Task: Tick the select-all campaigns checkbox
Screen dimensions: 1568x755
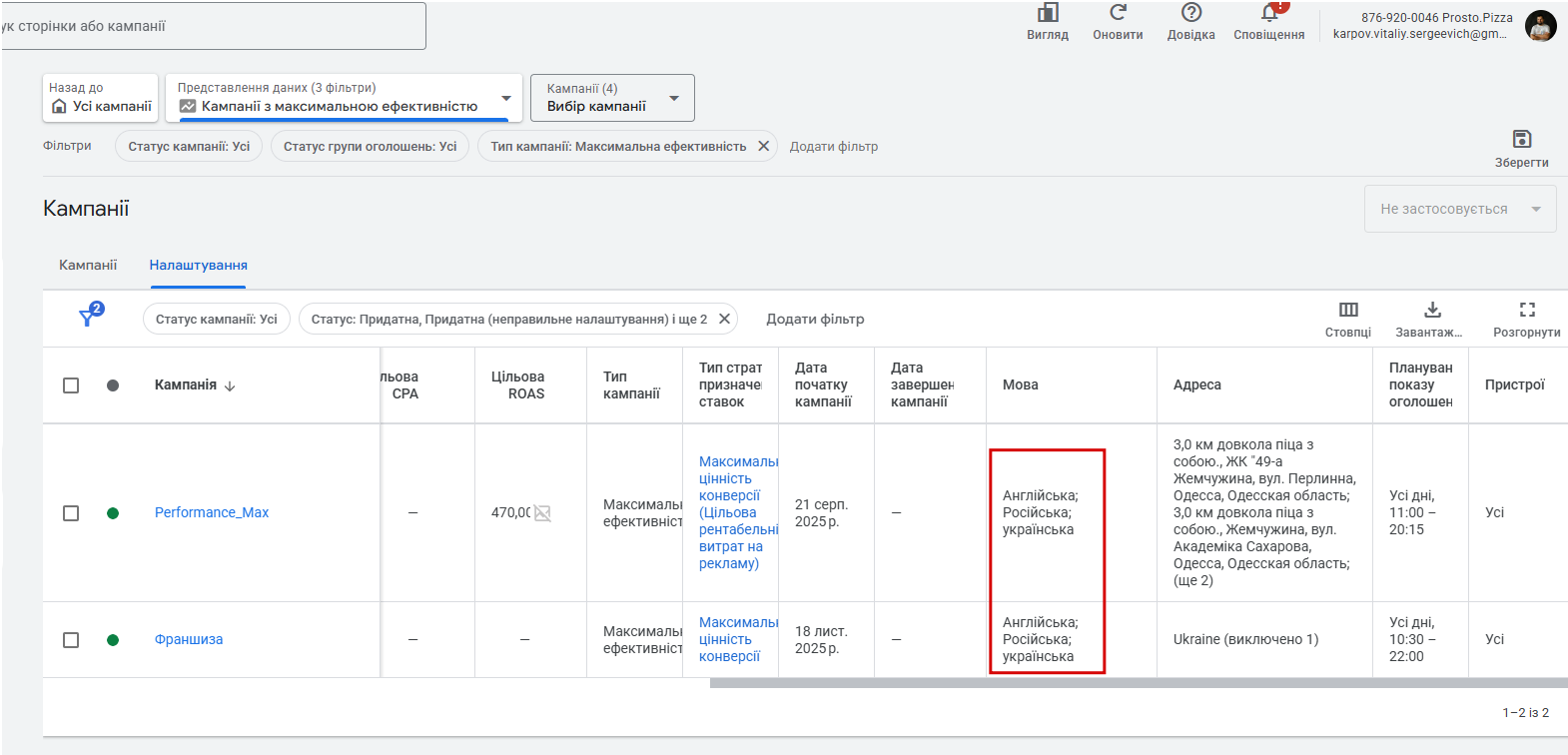Action: [x=71, y=385]
